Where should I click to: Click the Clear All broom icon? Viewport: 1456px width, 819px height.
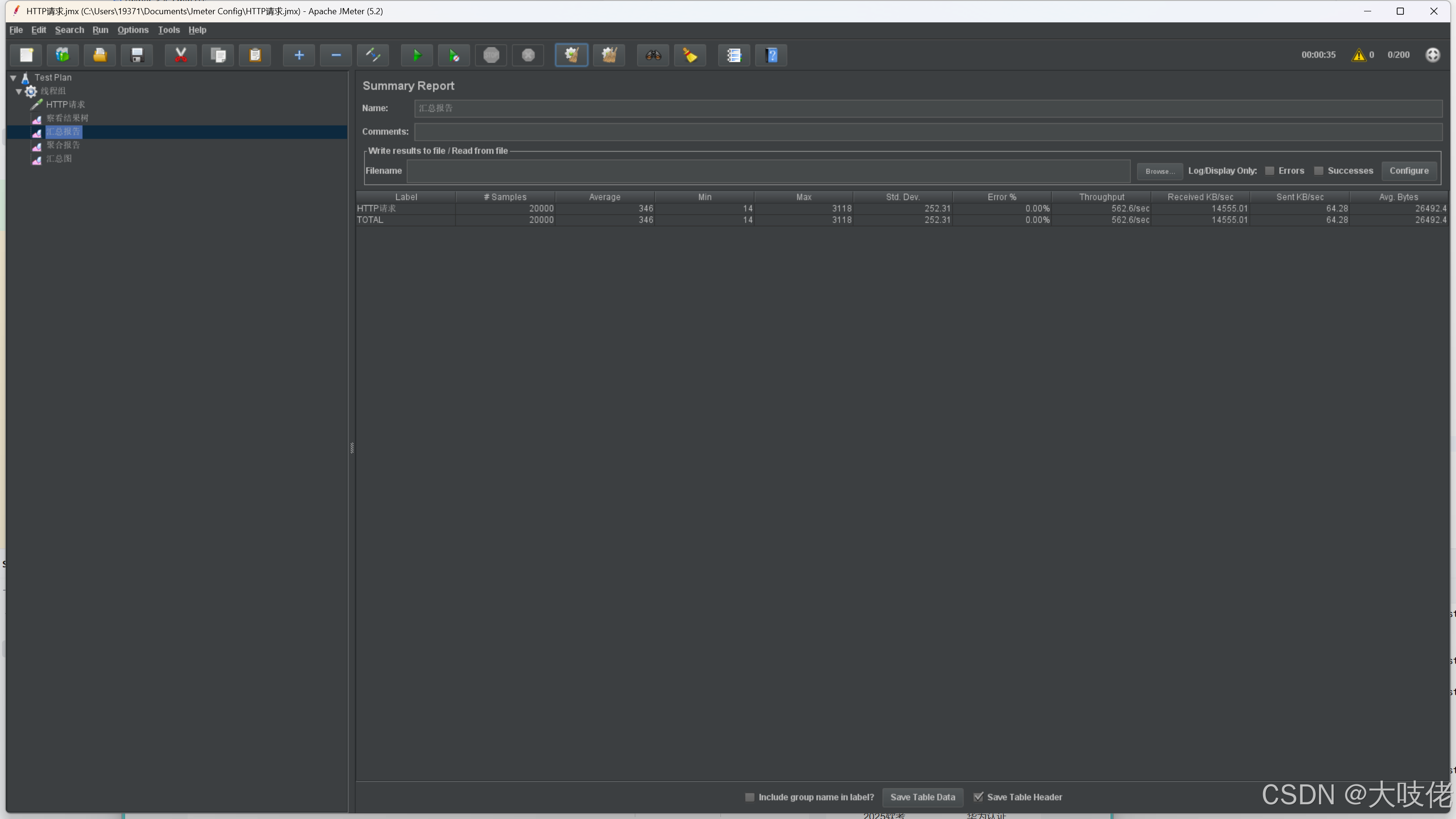[609, 55]
